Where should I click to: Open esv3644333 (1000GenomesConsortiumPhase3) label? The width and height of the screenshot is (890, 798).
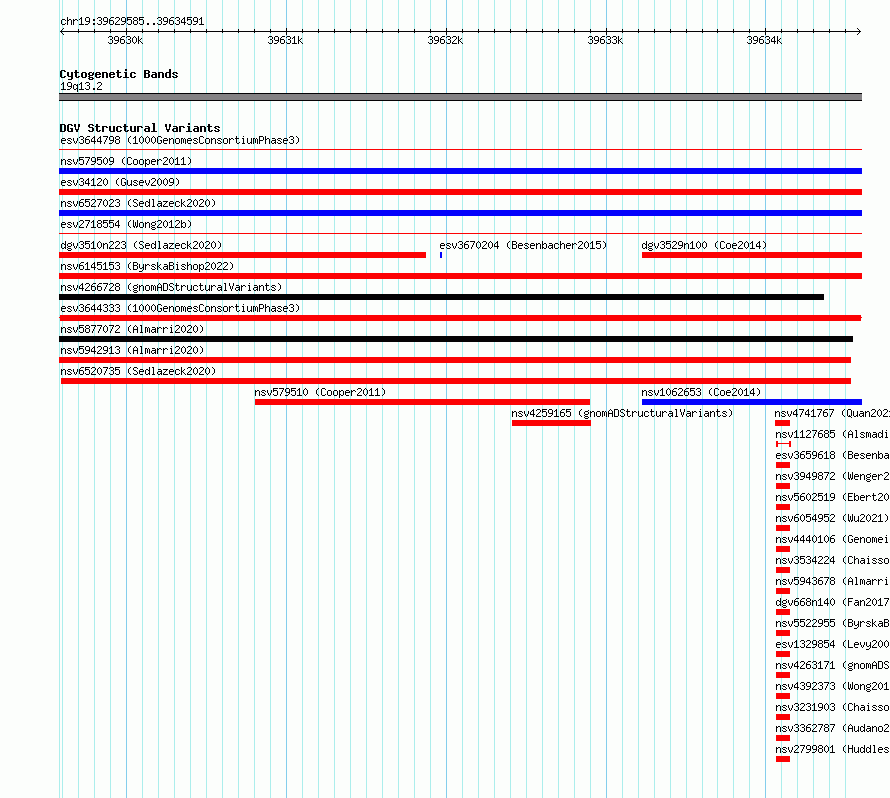180,308
